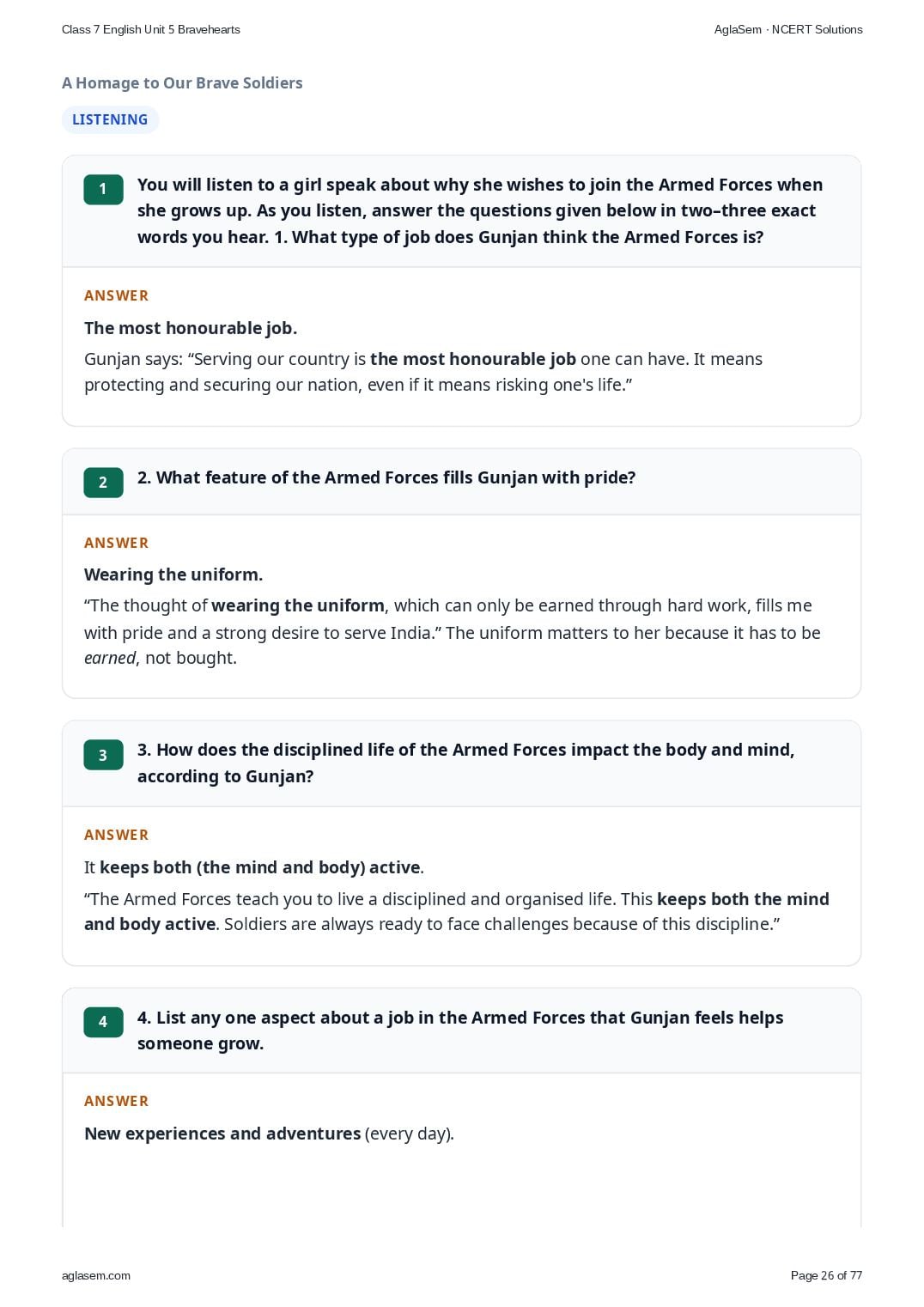Click the ANSWER label under question 1
The image size is (924, 1307).
point(116,295)
